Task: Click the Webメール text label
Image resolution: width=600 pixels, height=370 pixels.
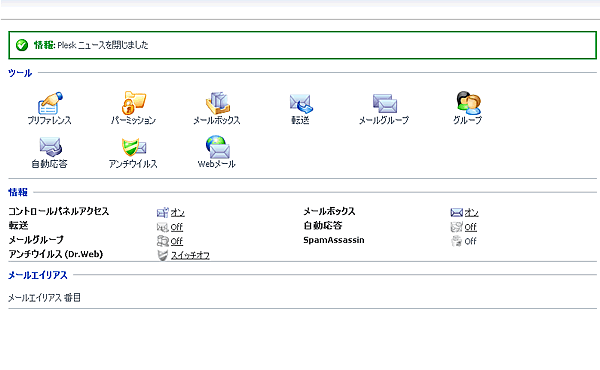Action: [217, 164]
